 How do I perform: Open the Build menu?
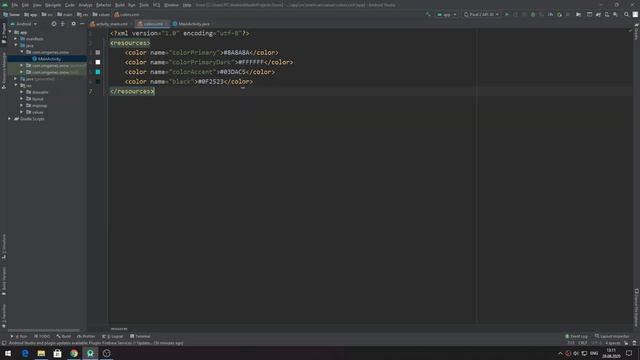[x=120, y=5]
